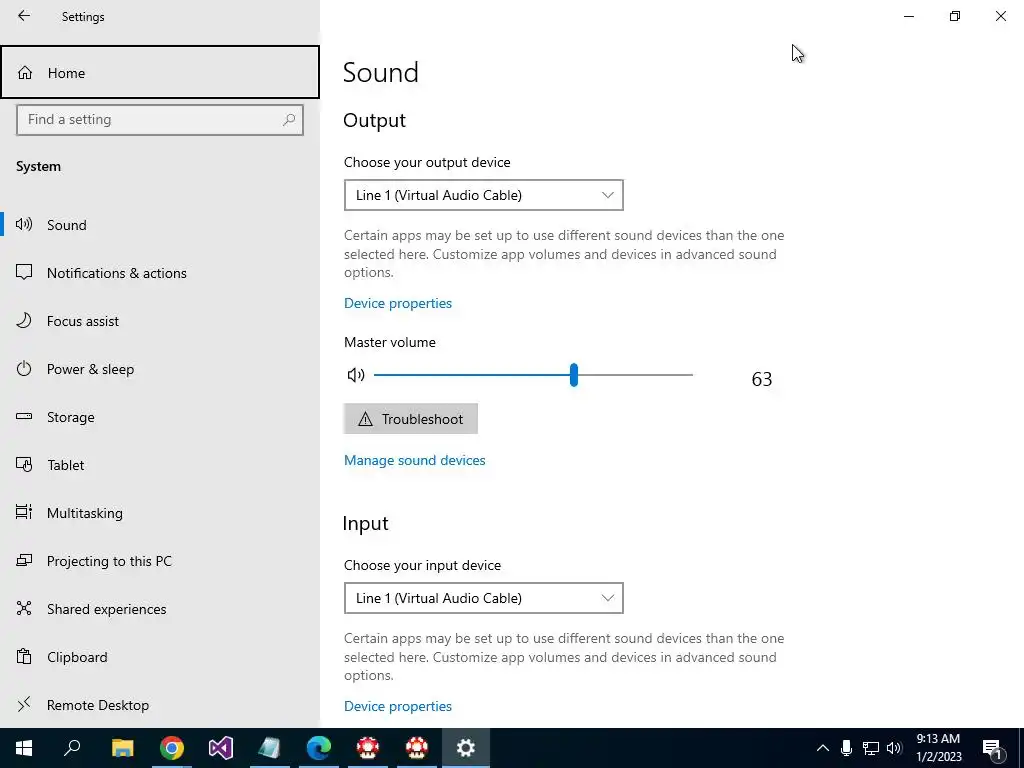Open Notifications & actions settings
This screenshot has height=768, width=1024.
(160, 273)
